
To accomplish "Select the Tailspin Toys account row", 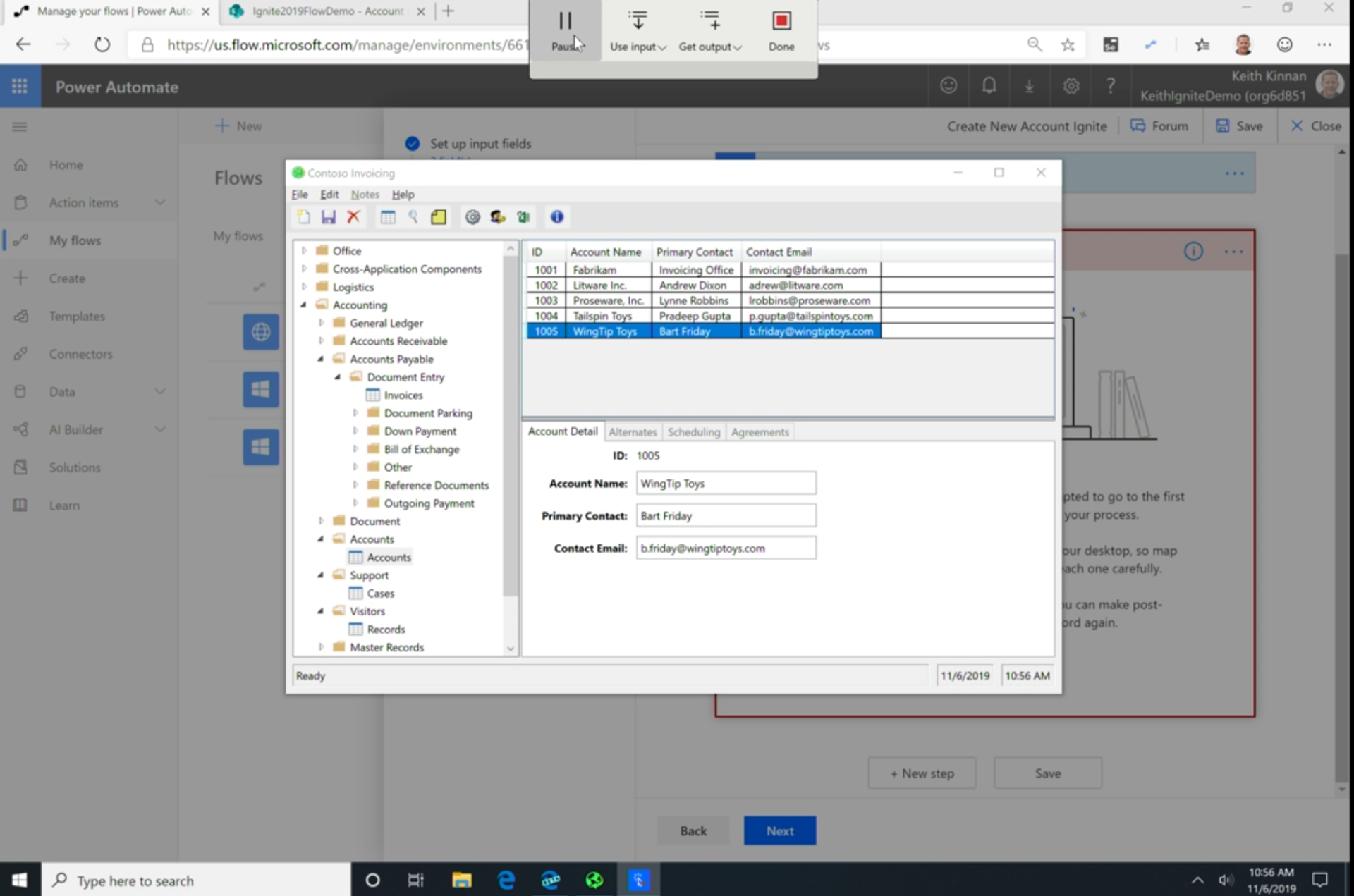I will click(790, 316).
